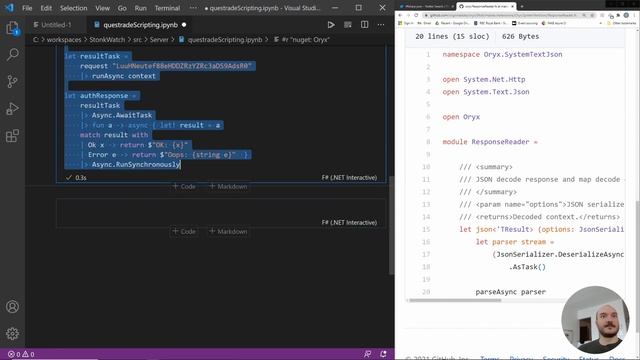Viewport: 640px width, 360px height.
Task: Click the VS Code logo icon
Action: click(9, 8)
